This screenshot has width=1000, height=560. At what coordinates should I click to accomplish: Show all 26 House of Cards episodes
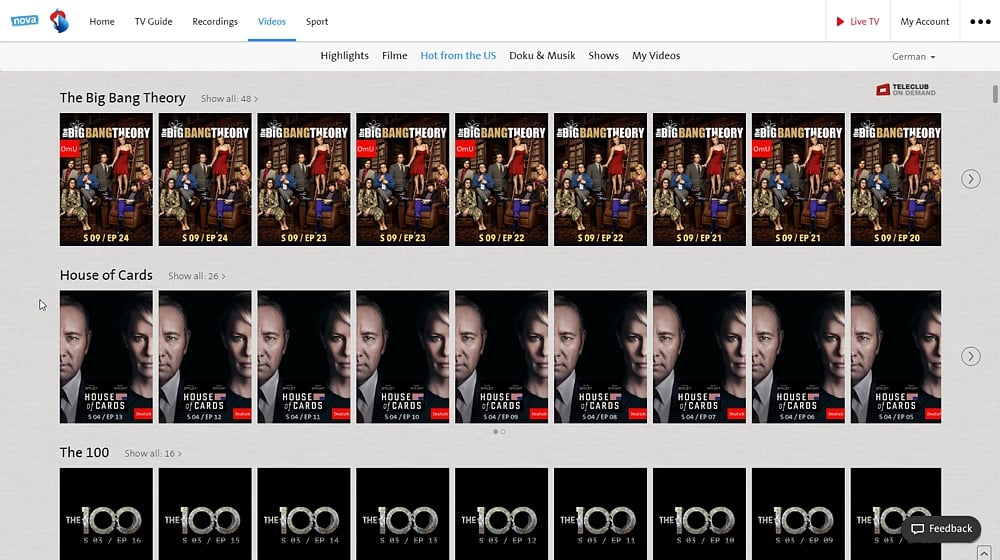[x=196, y=276]
